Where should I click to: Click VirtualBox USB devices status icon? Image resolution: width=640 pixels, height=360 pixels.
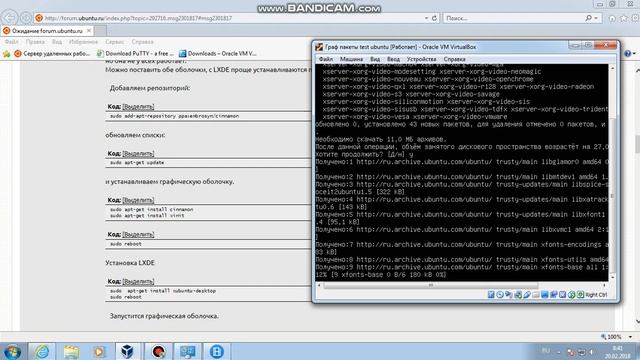tap(527, 294)
